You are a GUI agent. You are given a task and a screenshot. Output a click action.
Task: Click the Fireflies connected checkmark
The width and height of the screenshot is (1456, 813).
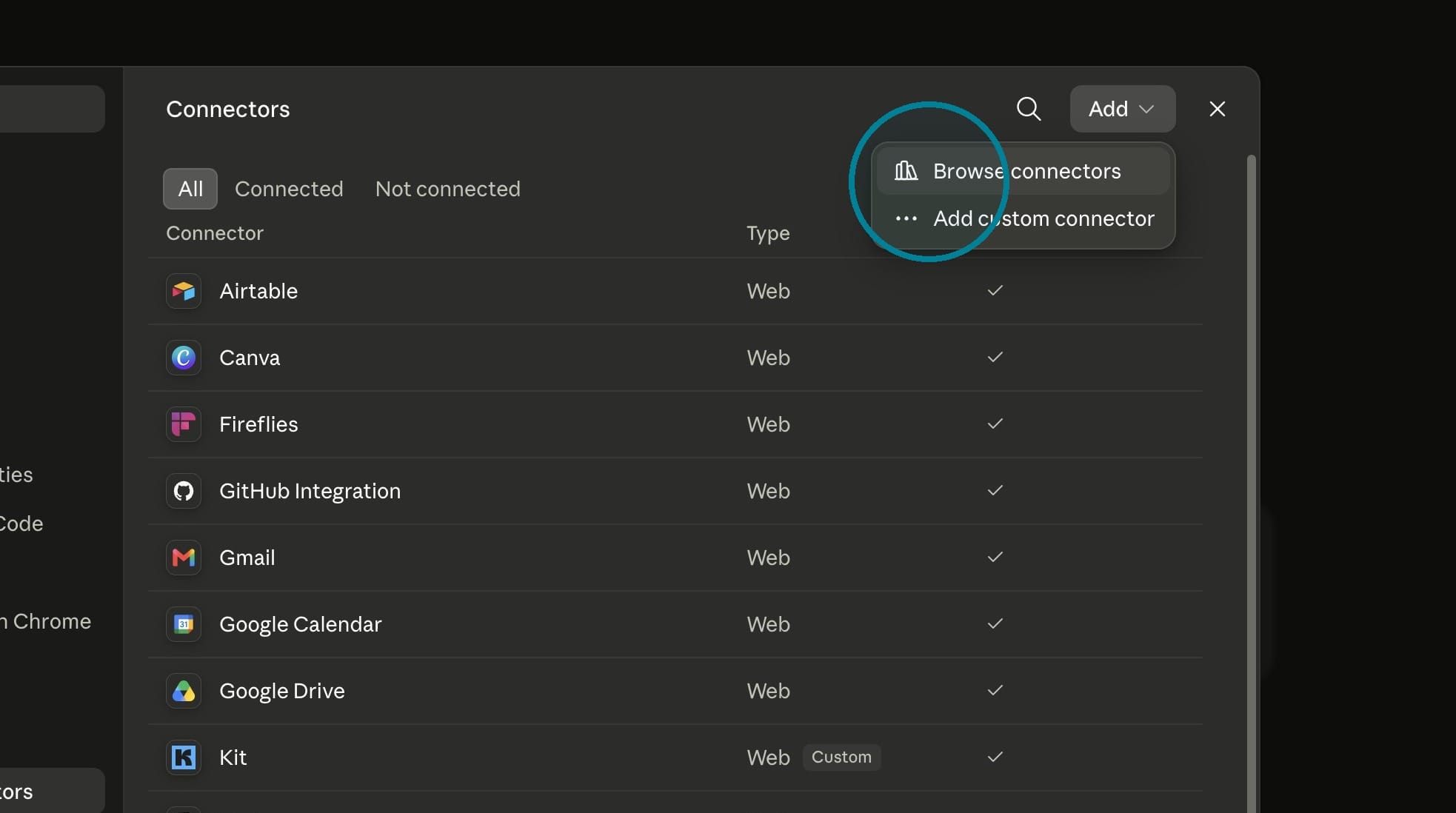(x=995, y=424)
